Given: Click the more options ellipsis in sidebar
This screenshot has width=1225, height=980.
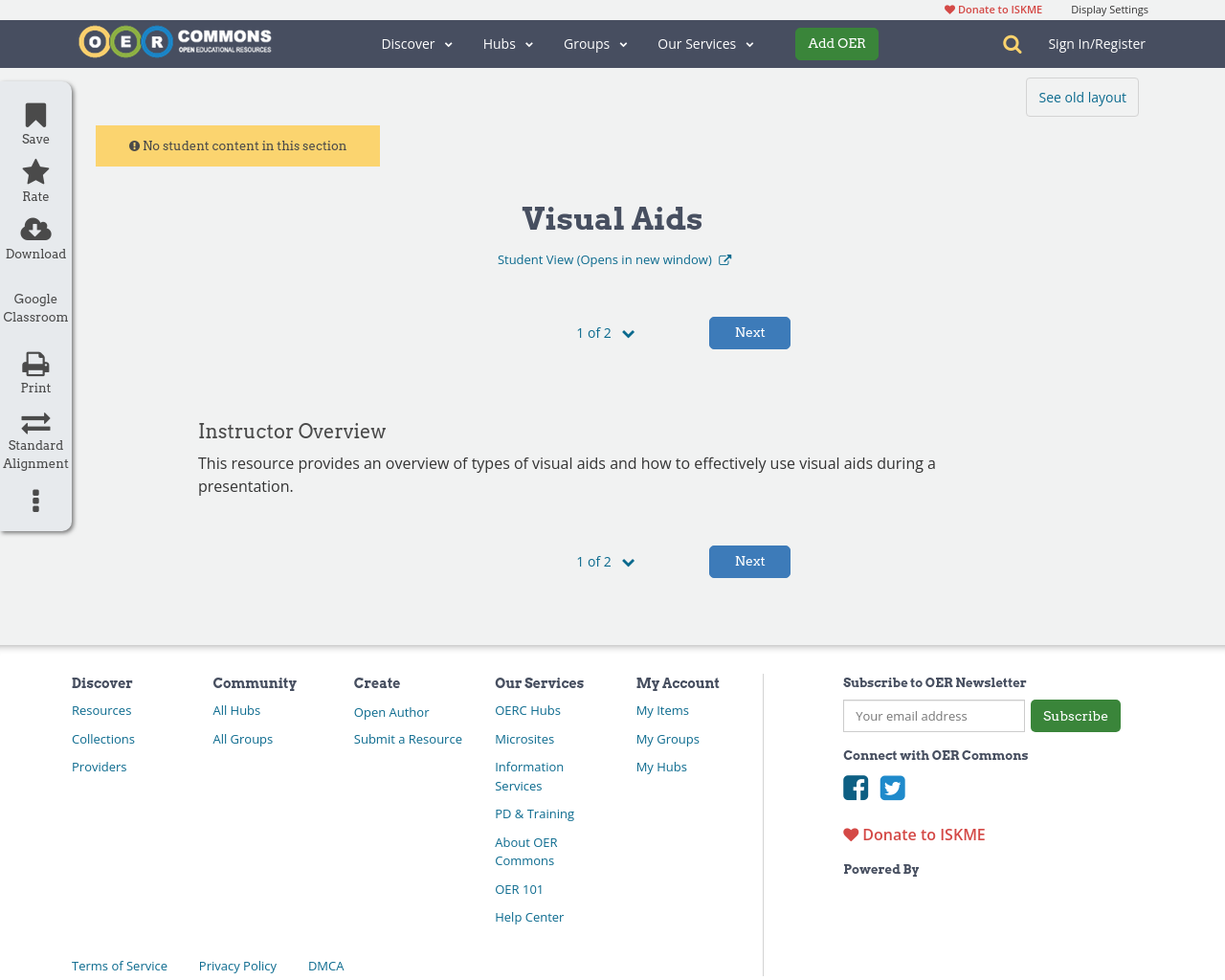Looking at the screenshot, I should click(34, 499).
